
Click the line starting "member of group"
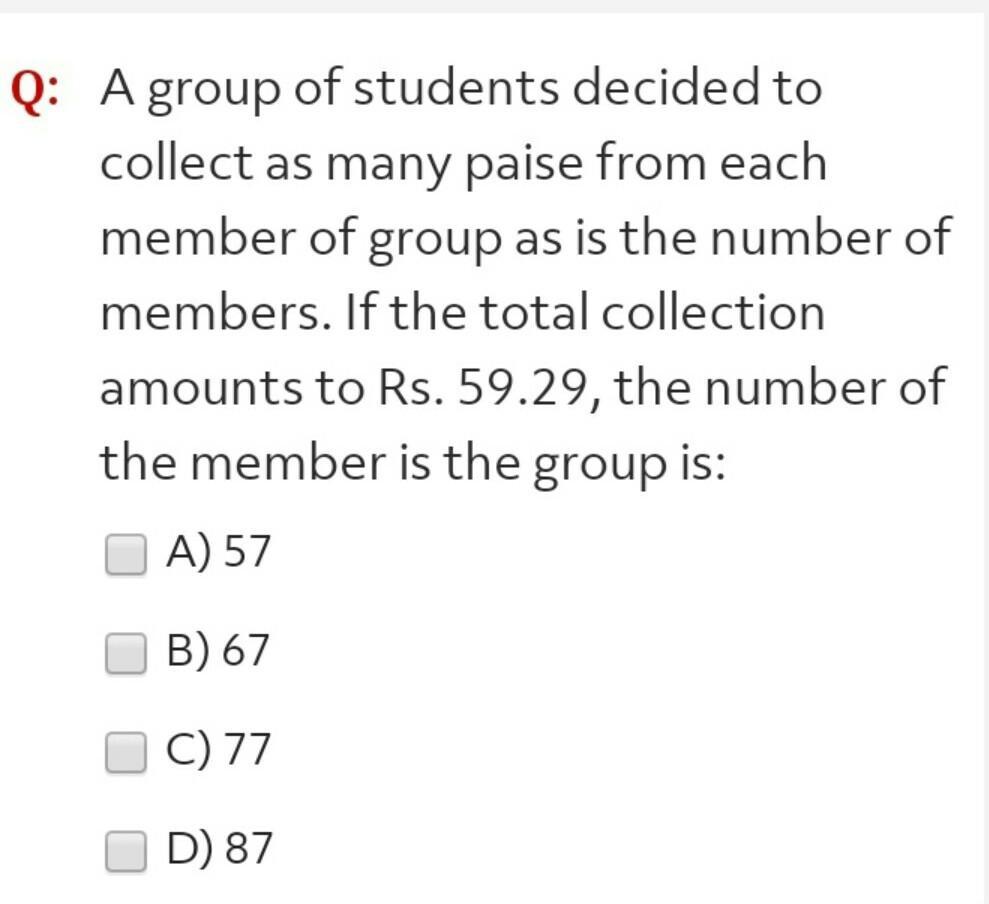coord(525,239)
